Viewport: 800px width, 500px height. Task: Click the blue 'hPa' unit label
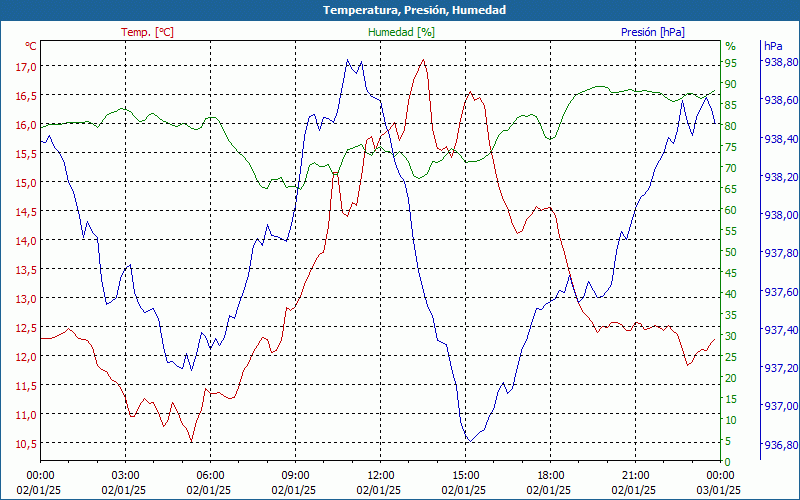pos(773,46)
